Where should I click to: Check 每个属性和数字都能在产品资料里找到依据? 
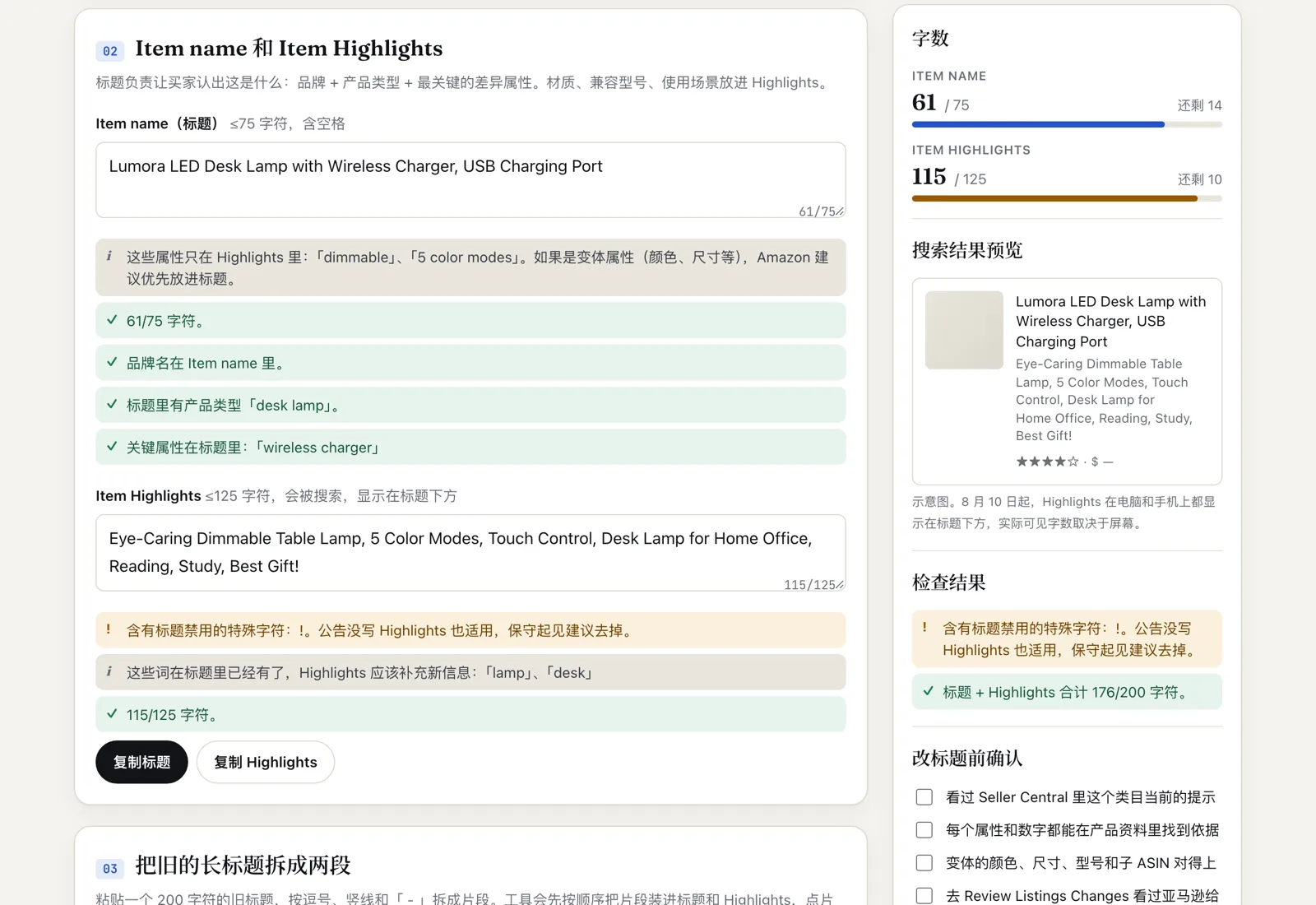[x=924, y=830]
